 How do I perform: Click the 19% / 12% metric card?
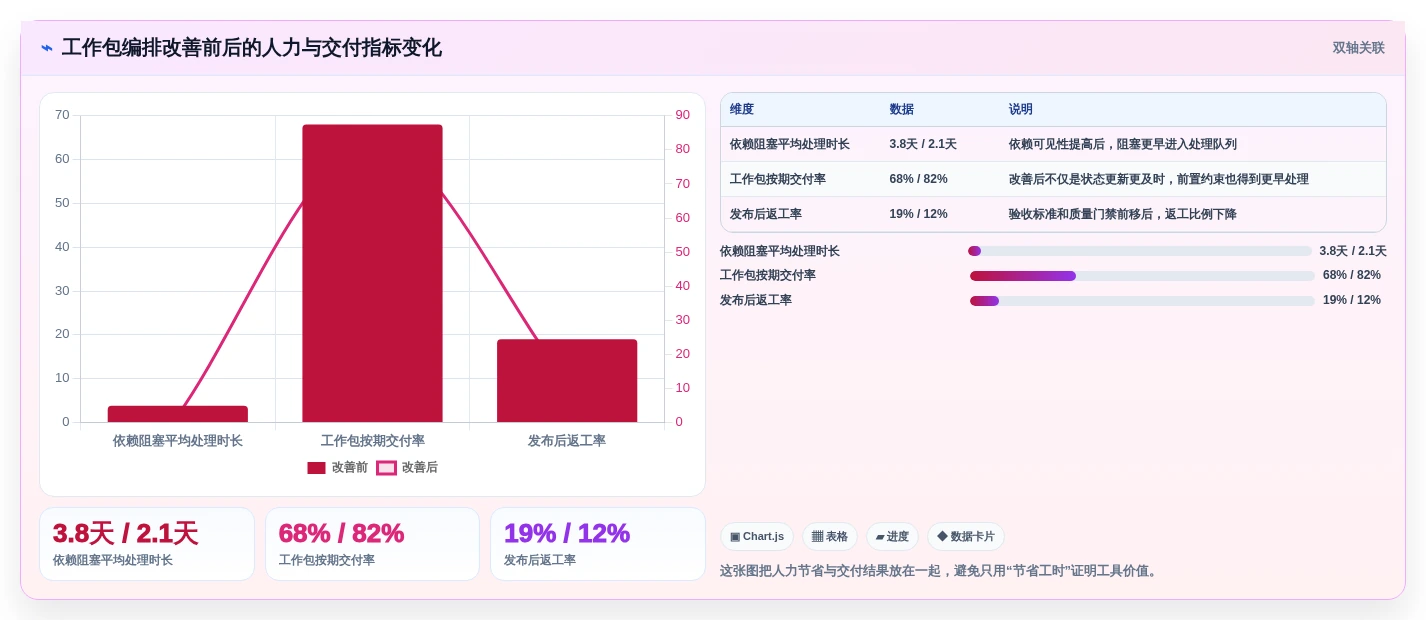[x=598, y=544]
